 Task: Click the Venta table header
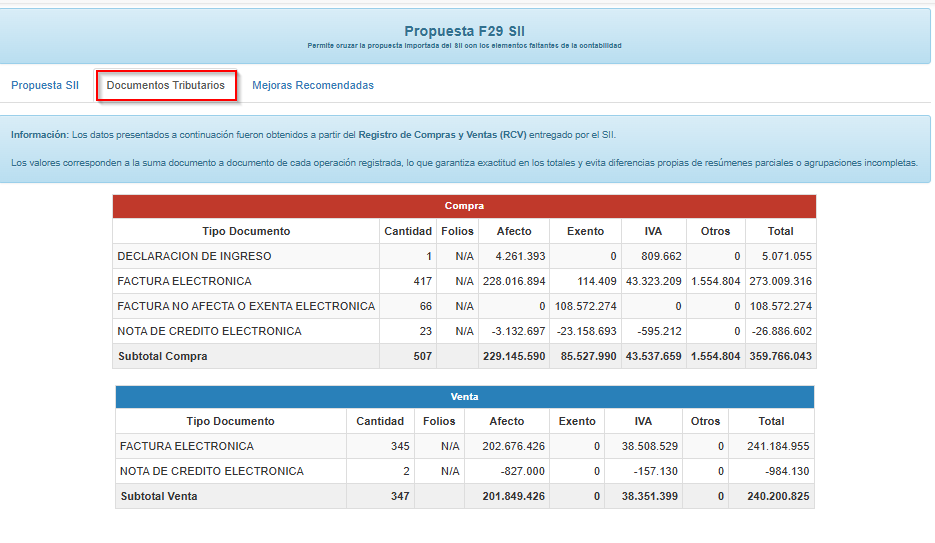pos(465,396)
